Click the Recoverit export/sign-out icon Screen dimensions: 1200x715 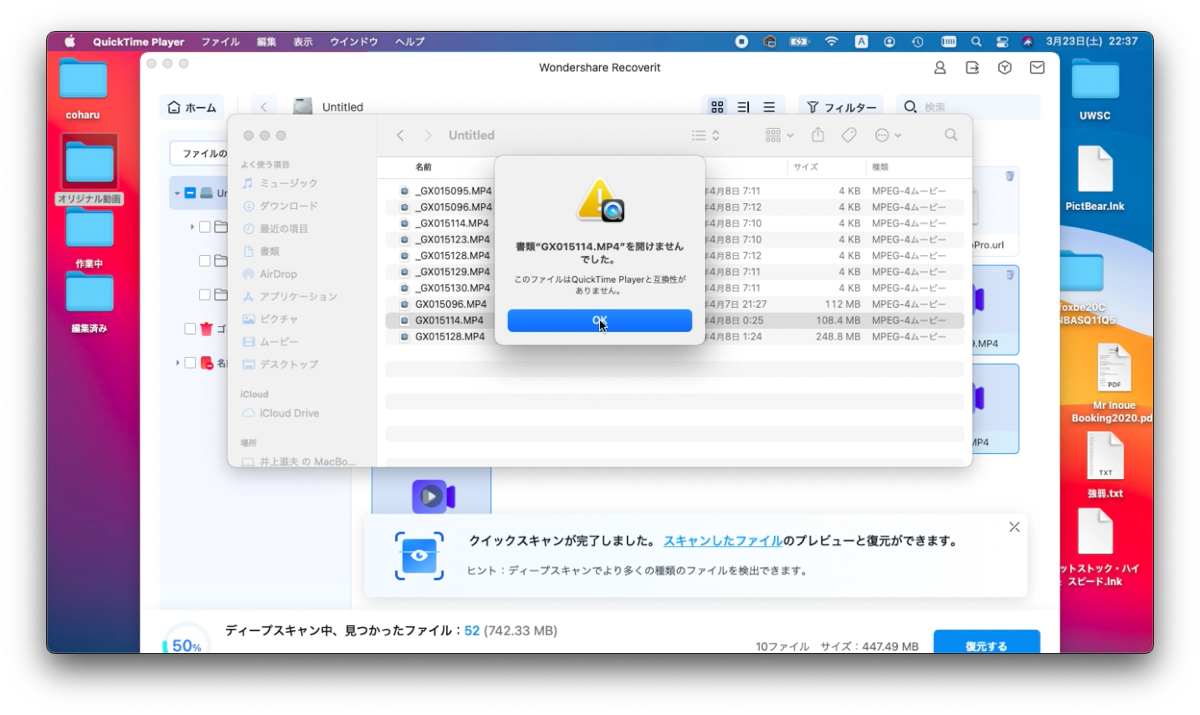tap(972, 68)
